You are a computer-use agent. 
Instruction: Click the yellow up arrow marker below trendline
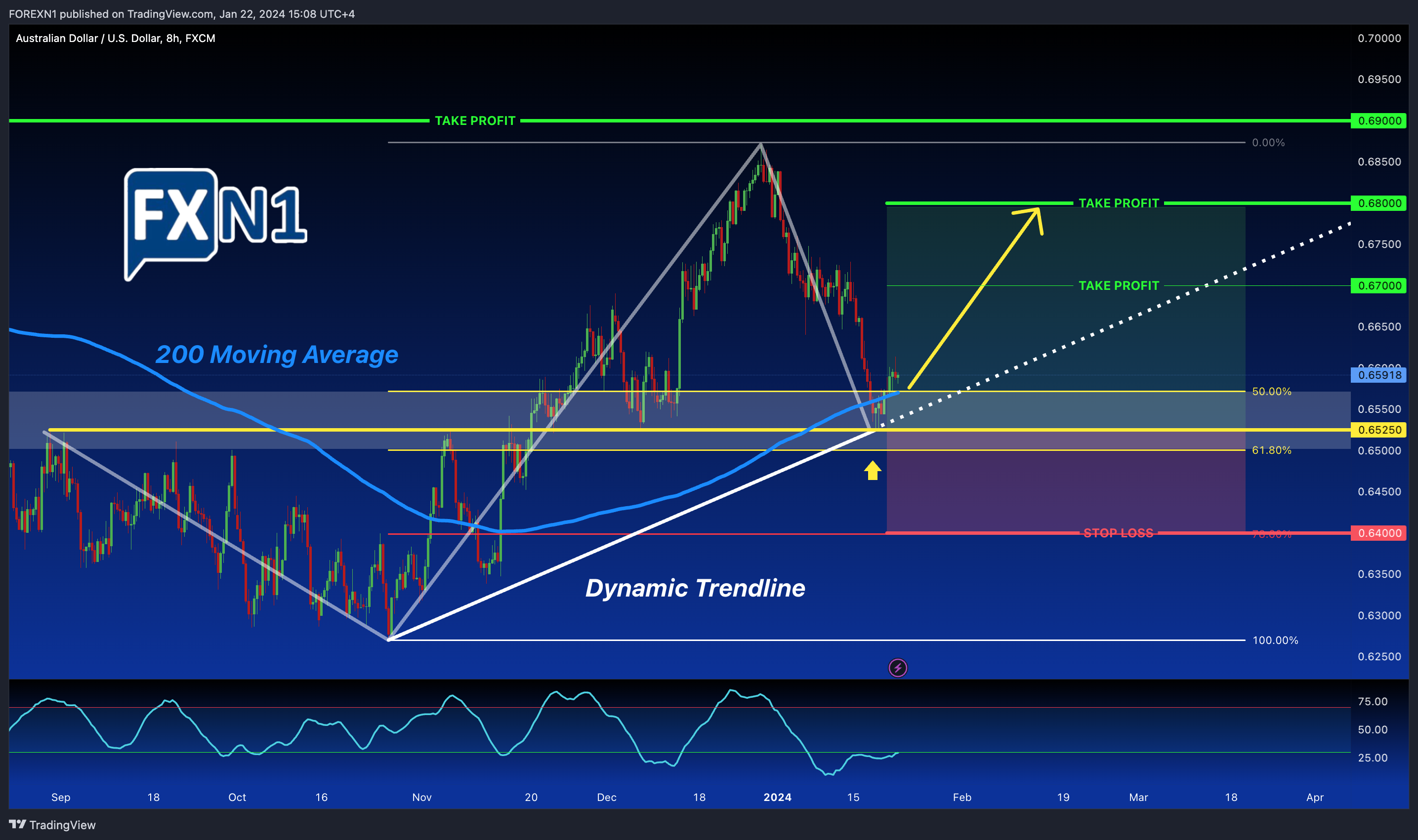[x=873, y=471]
